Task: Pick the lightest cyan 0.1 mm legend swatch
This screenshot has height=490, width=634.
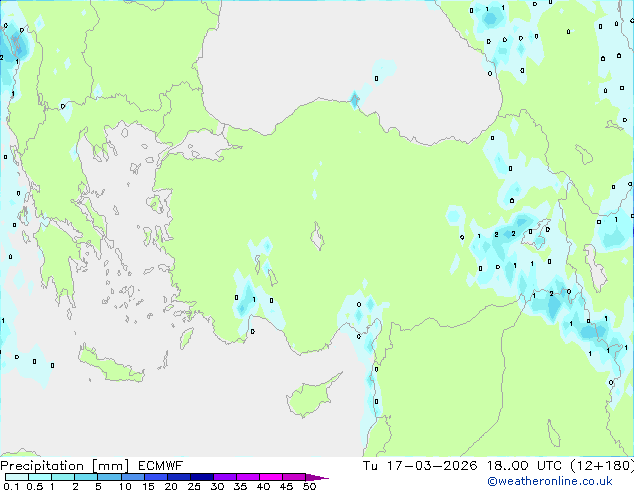Action: (10, 477)
